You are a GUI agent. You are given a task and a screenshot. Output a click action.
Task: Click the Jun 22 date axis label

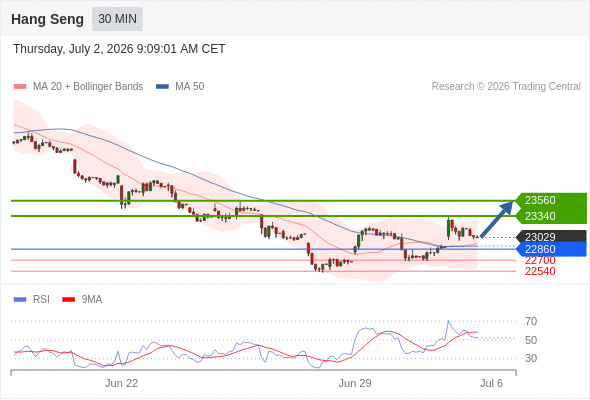pos(121,383)
